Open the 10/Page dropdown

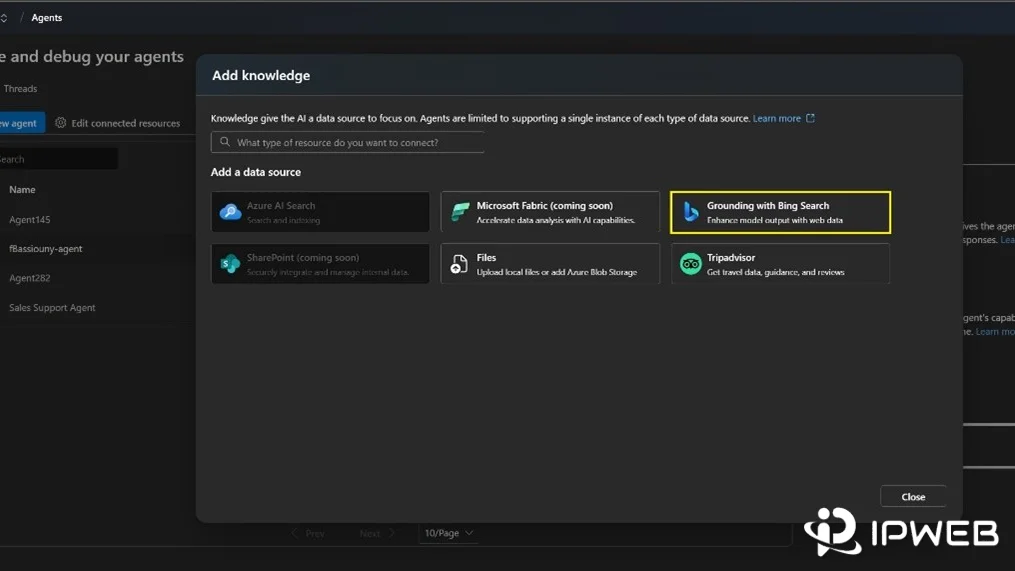point(448,533)
